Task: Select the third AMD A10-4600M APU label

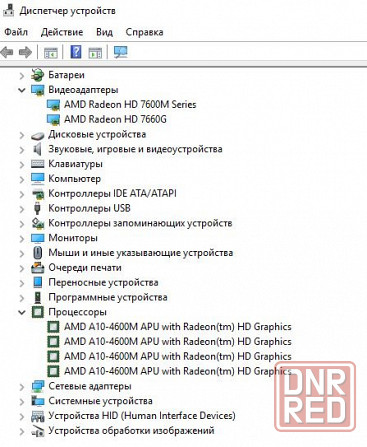Action: pos(178,356)
